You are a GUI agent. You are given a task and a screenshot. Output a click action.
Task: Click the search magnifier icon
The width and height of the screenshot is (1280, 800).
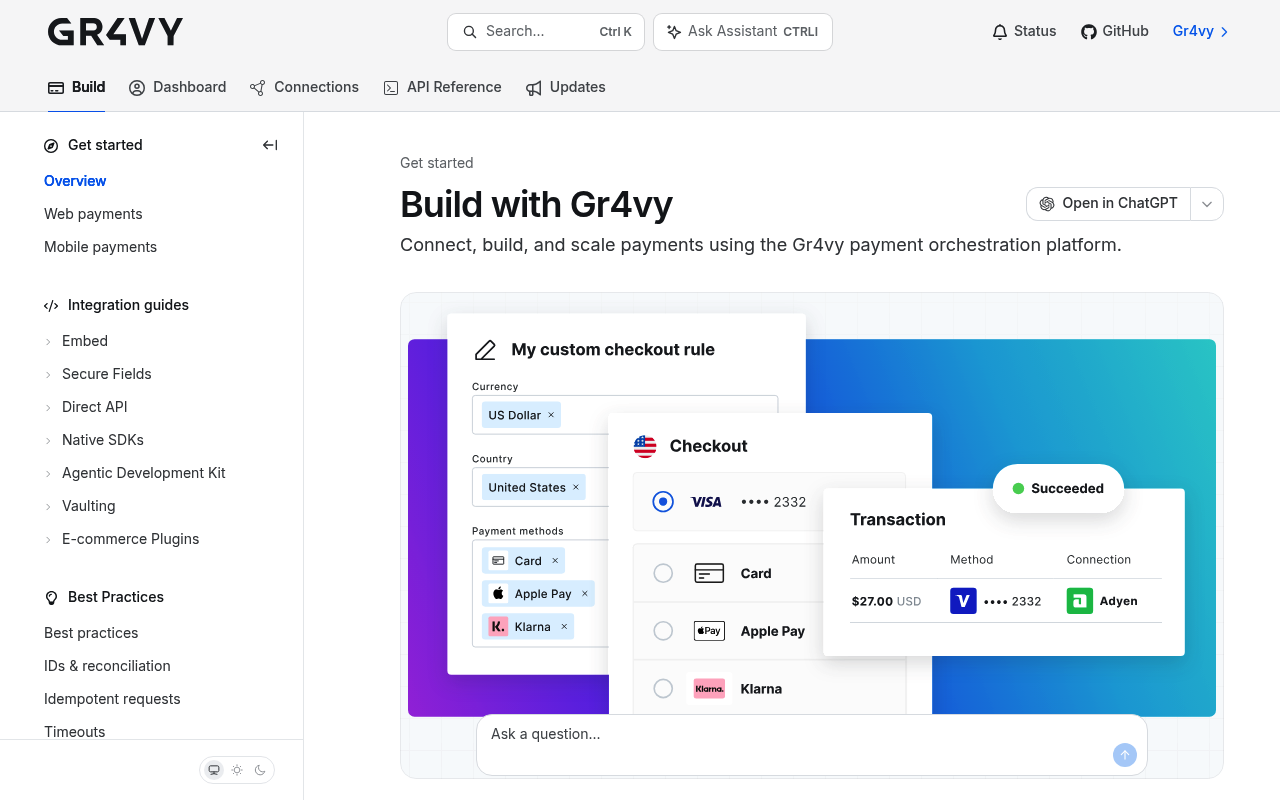tap(470, 32)
